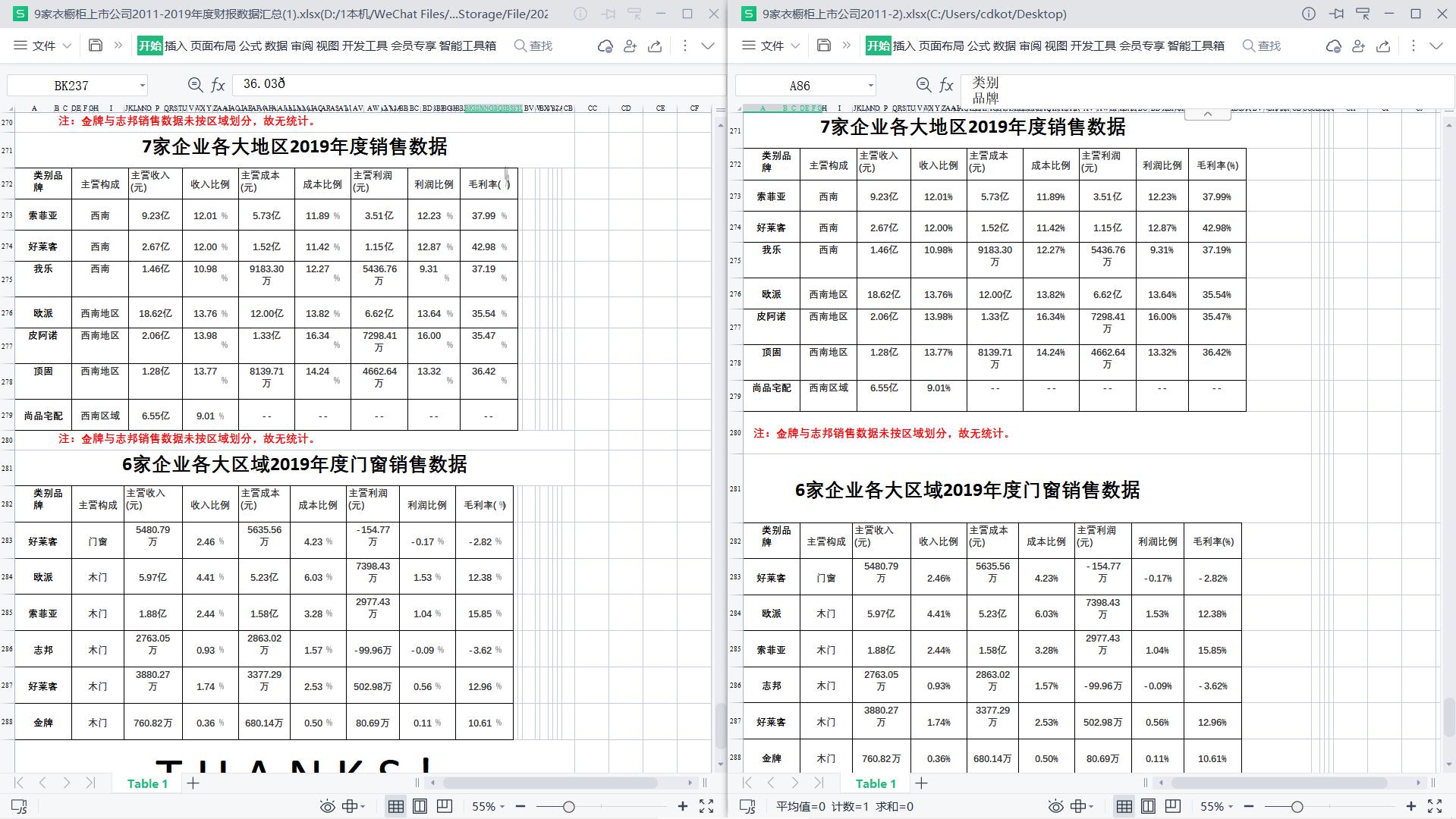The width and height of the screenshot is (1456, 819).
Task: Switch to page break preview in right window
Action: pyautogui.click(x=1172, y=806)
